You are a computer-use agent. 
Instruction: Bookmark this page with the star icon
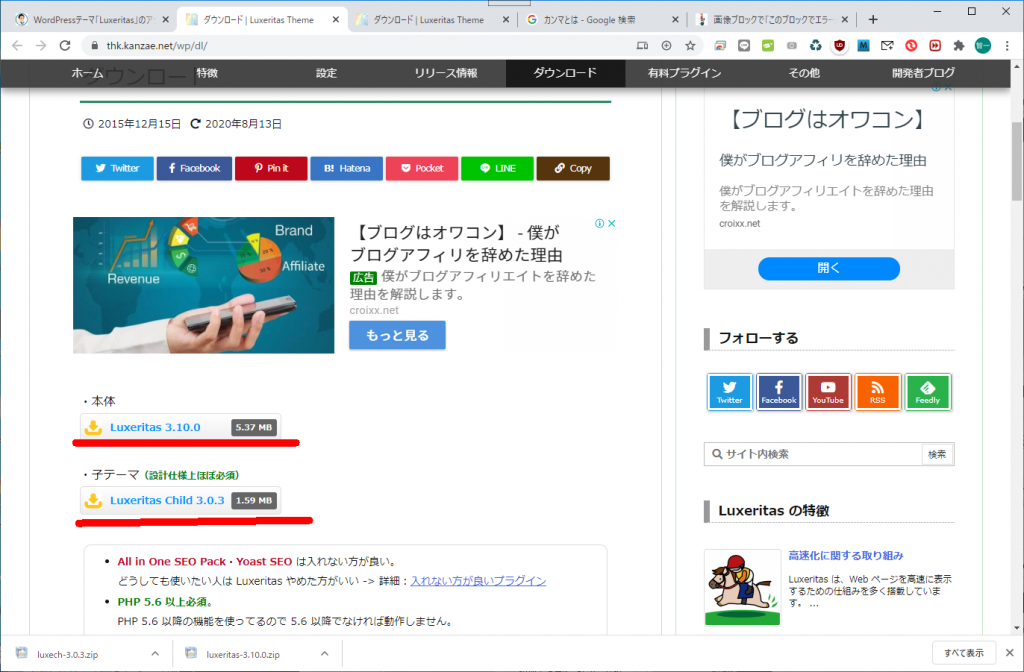pyautogui.click(x=690, y=45)
